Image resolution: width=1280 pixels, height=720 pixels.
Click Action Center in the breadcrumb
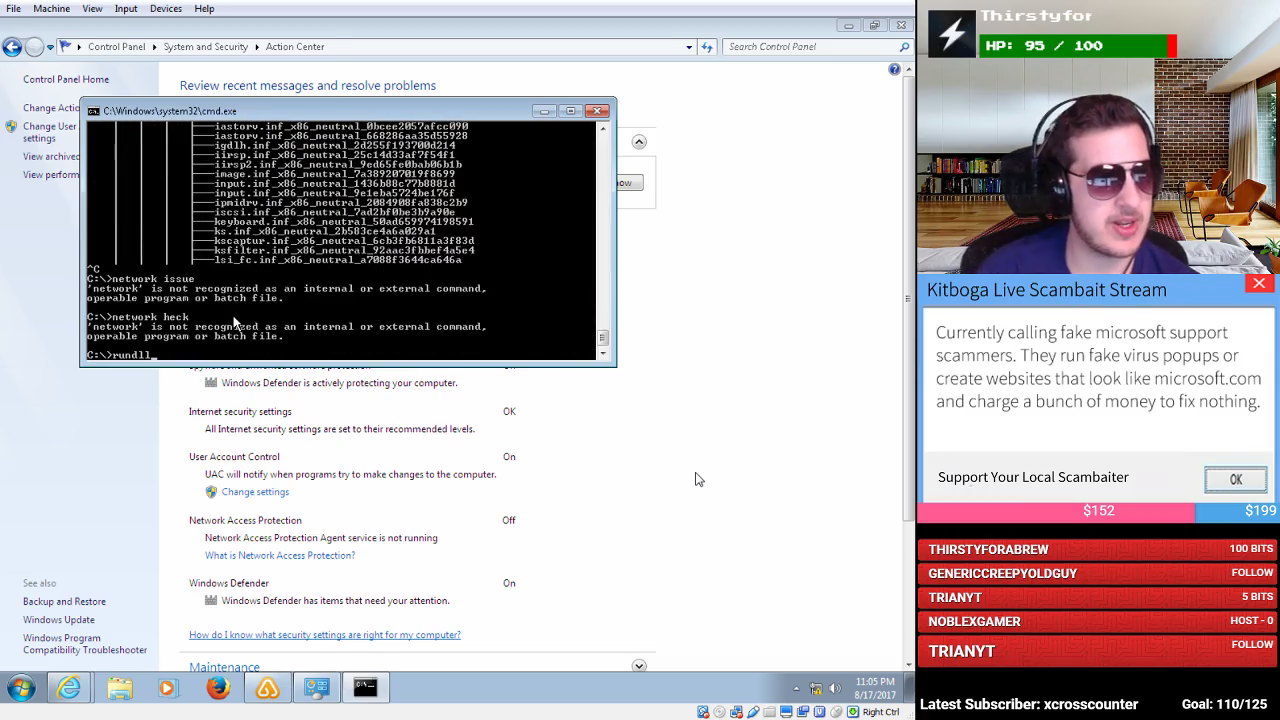point(295,47)
